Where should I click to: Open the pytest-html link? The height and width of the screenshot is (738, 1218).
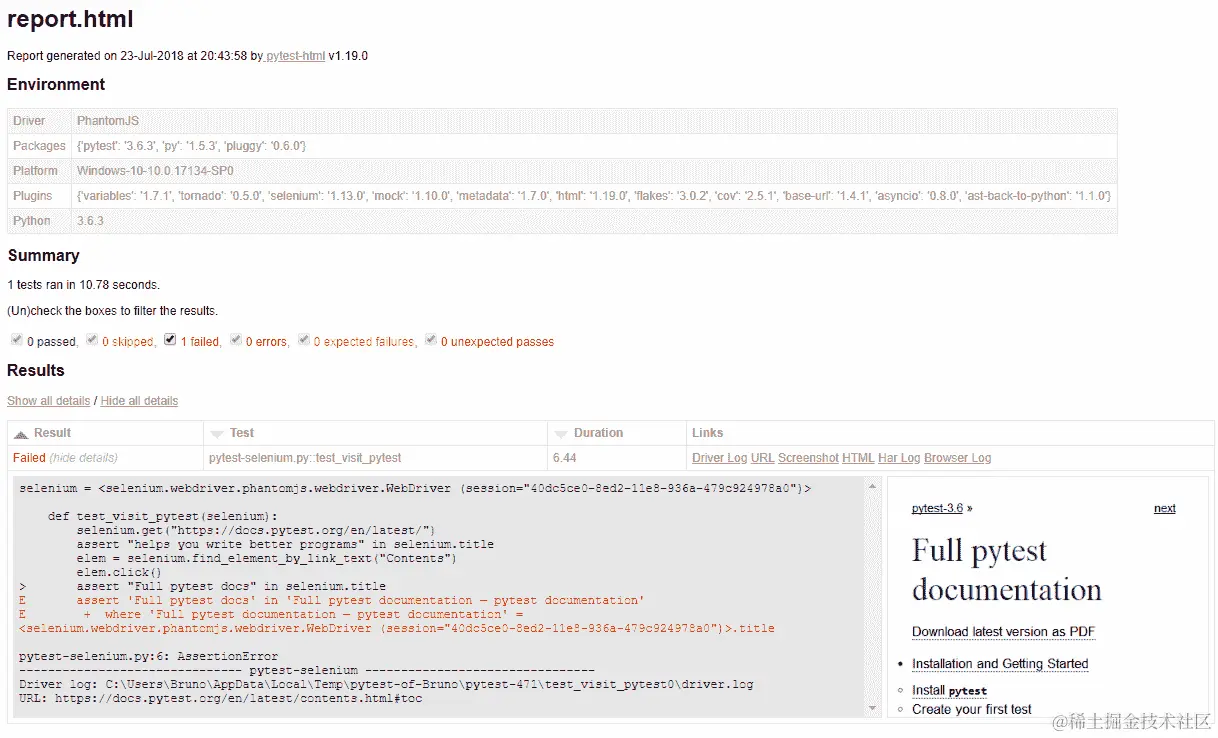point(295,56)
